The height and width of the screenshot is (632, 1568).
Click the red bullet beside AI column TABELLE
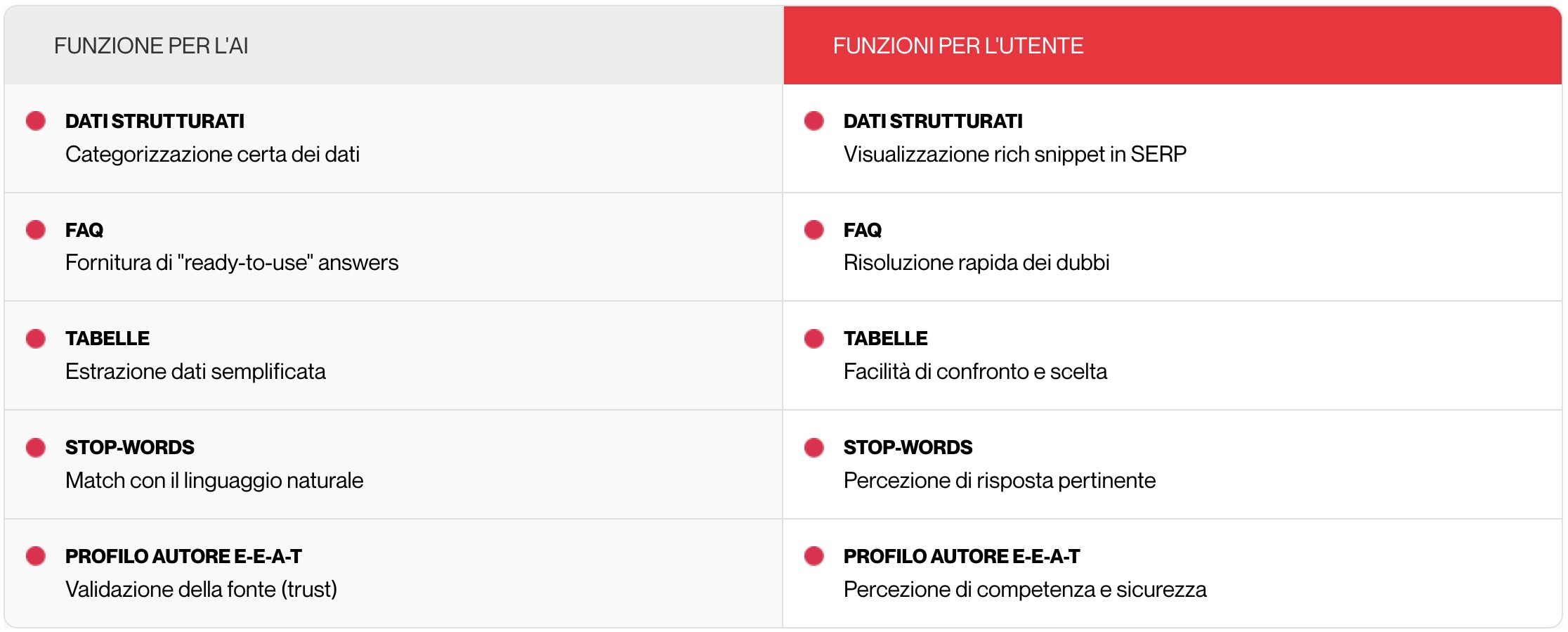click(x=36, y=339)
